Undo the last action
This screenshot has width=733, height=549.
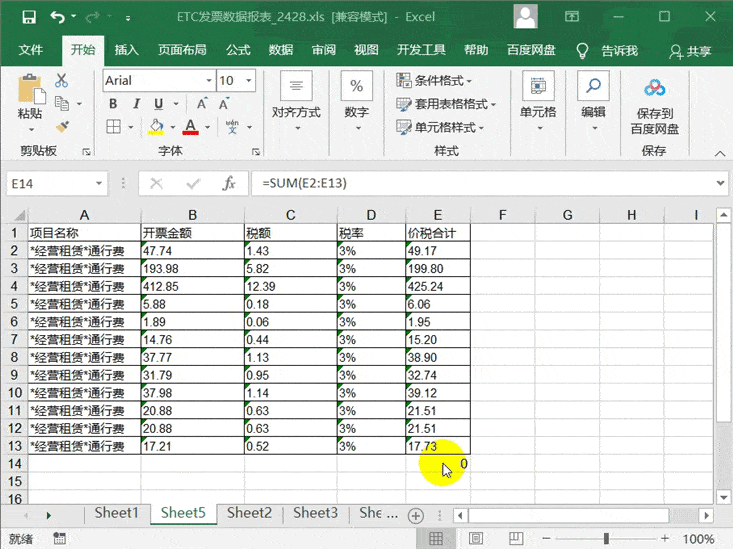tap(57, 17)
